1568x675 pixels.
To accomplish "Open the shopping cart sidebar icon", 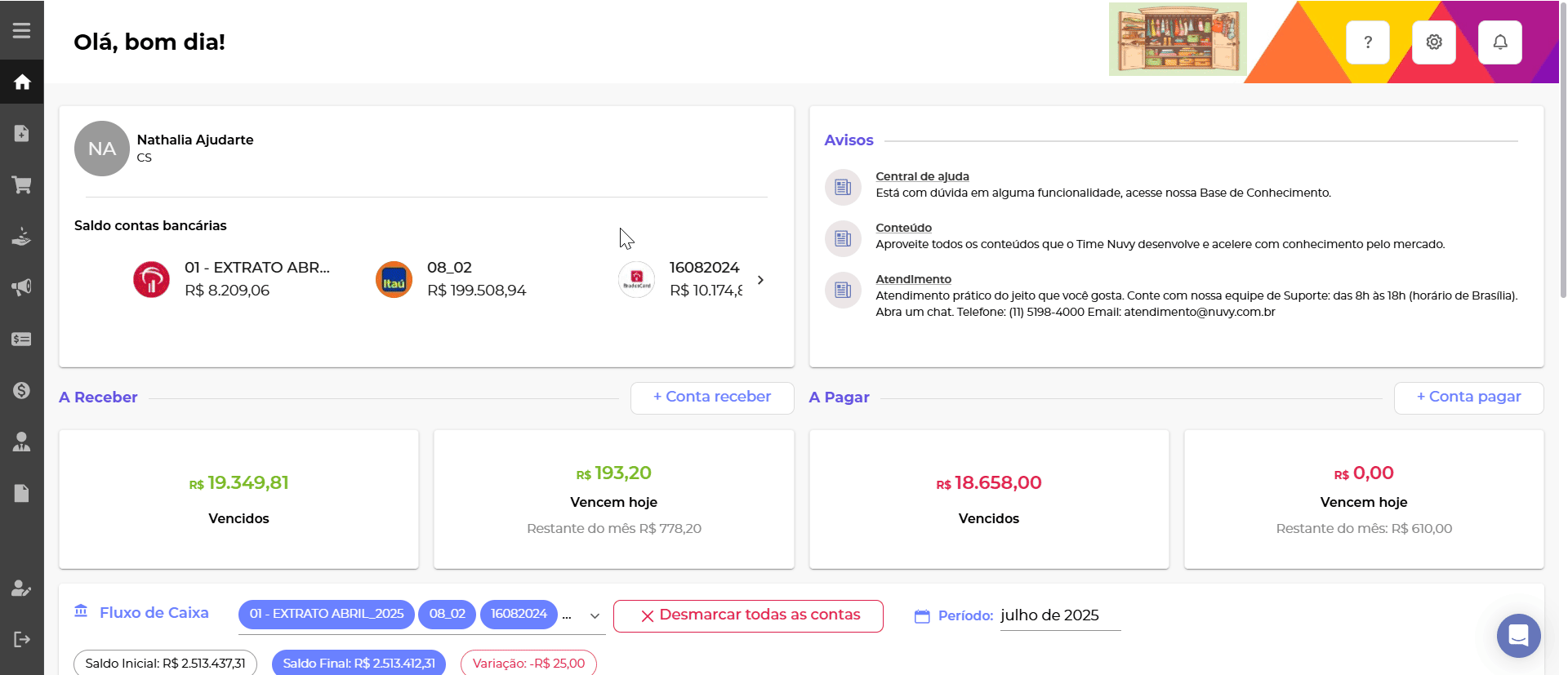I will point(22,184).
